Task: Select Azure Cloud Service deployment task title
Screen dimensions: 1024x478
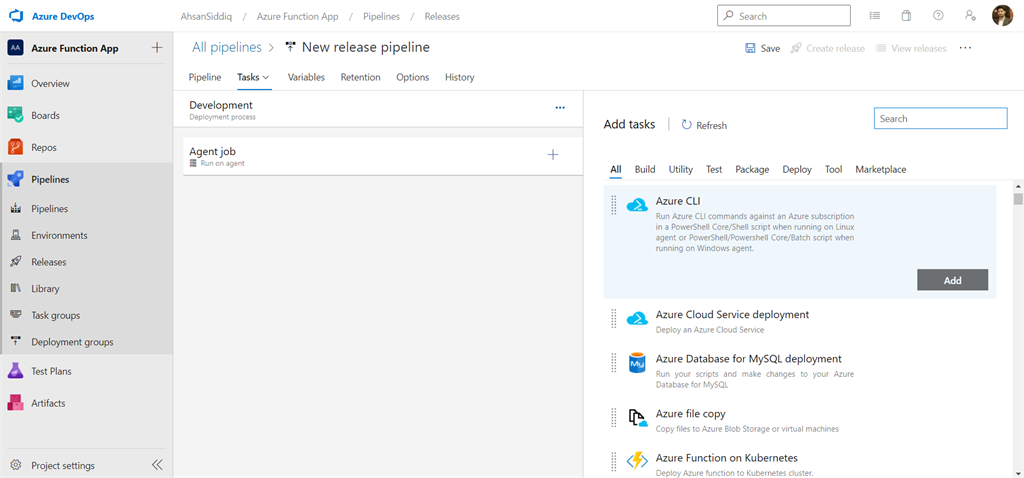Action: (732, 315)
